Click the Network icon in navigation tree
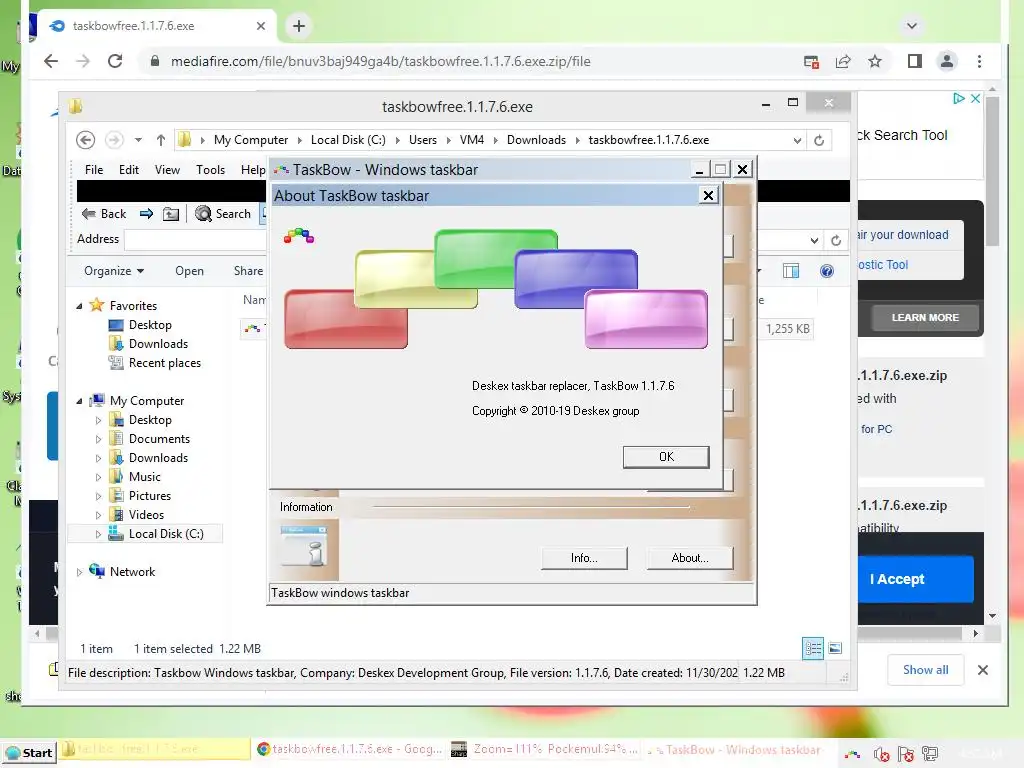Image resolution: width=1024 pixels, height=768 pixels. click(97, 571)
